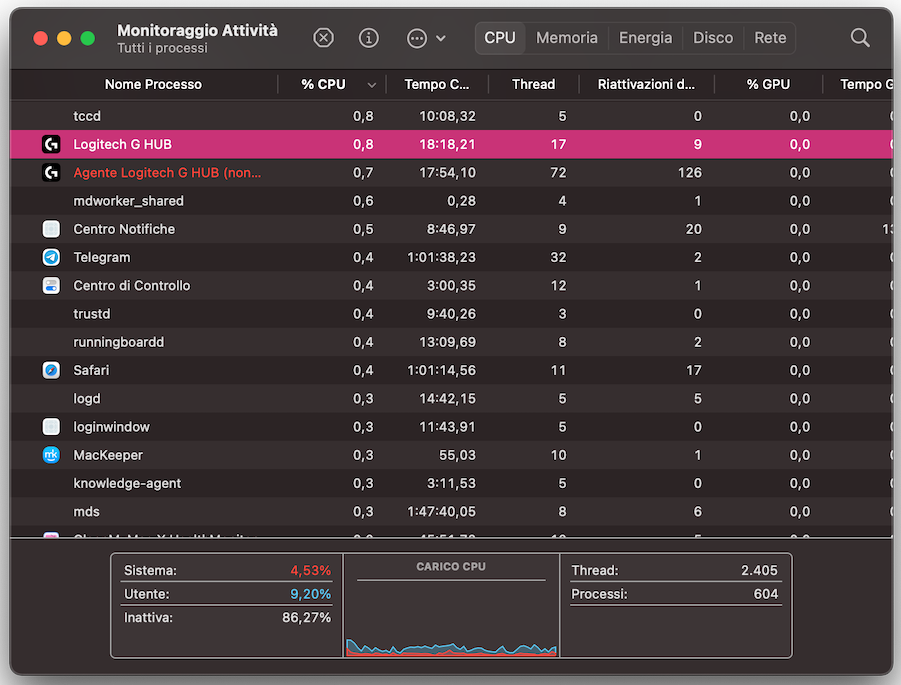Open the Disco tab
Image resolution: width=901 pixels, height=685 pixels.
[713, 38]
